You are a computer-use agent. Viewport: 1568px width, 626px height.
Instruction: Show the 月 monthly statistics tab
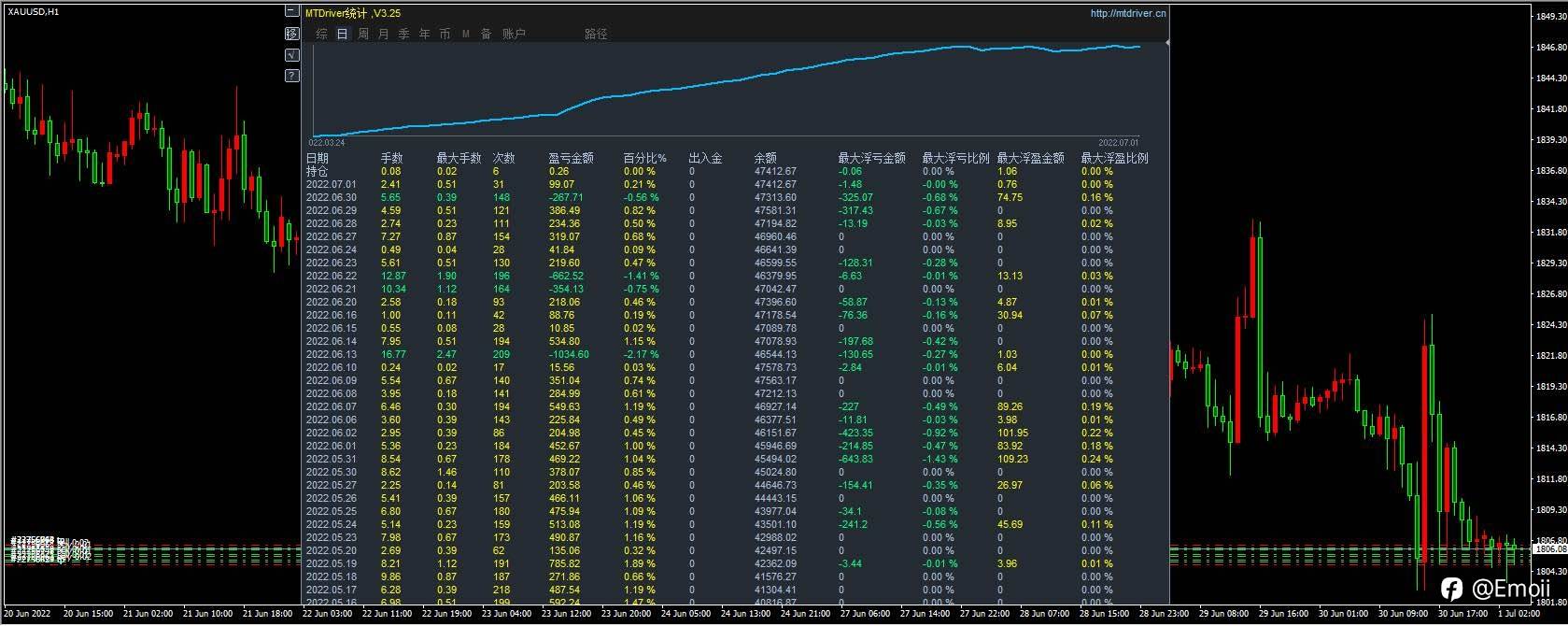tap(384, 34)
